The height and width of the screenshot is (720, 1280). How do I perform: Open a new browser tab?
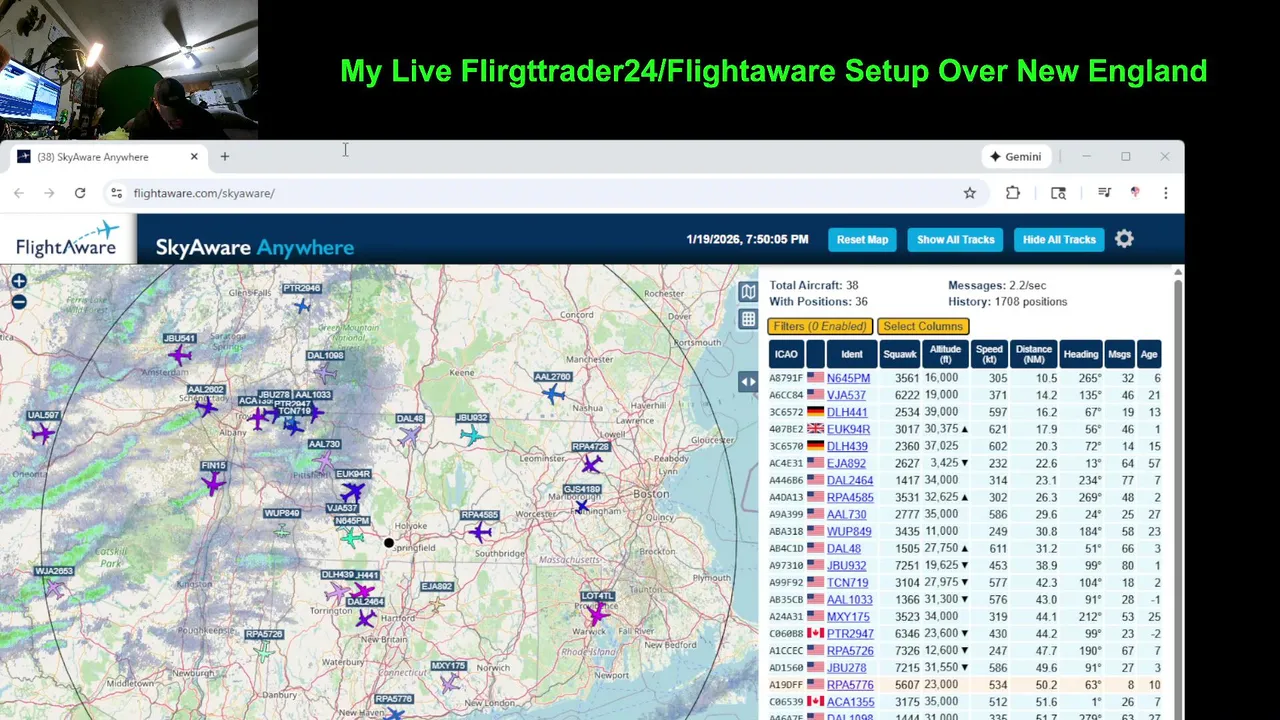[x=225, y=157]
